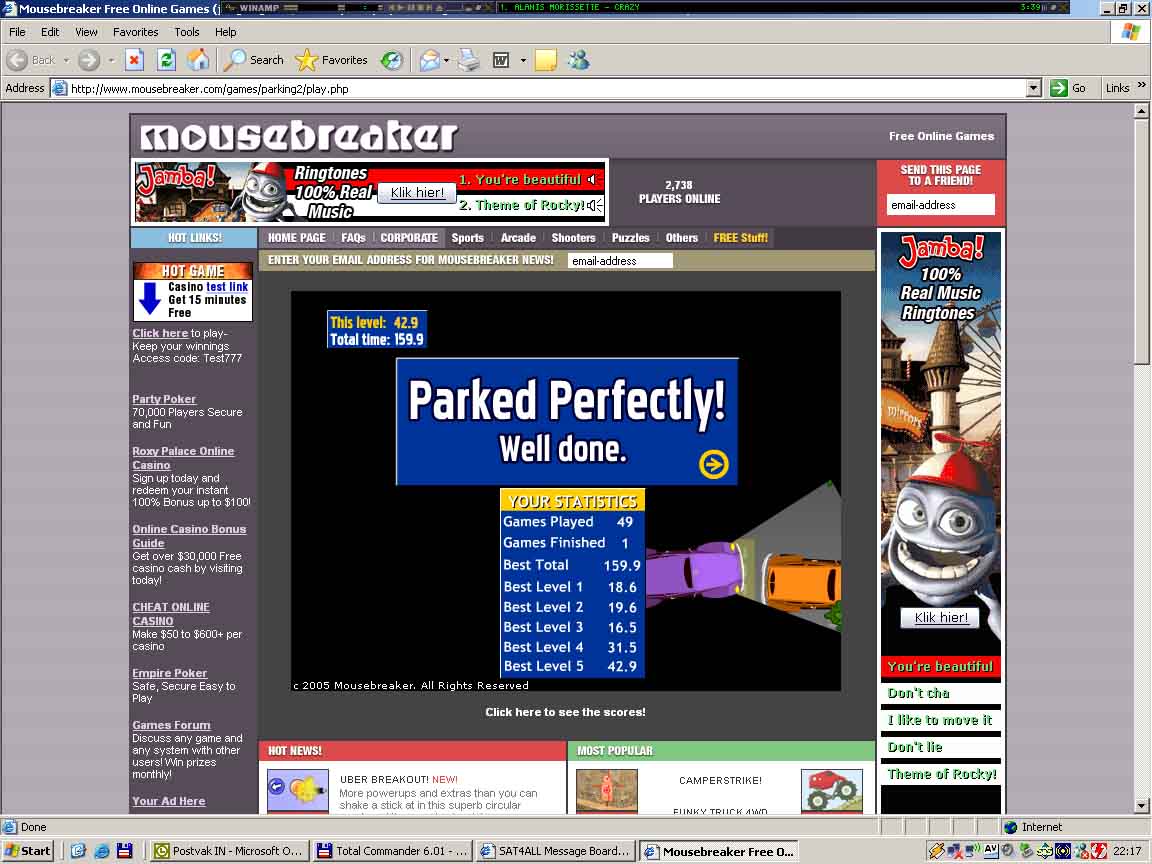Click "I like to move it" ringtone

[940, 720]
